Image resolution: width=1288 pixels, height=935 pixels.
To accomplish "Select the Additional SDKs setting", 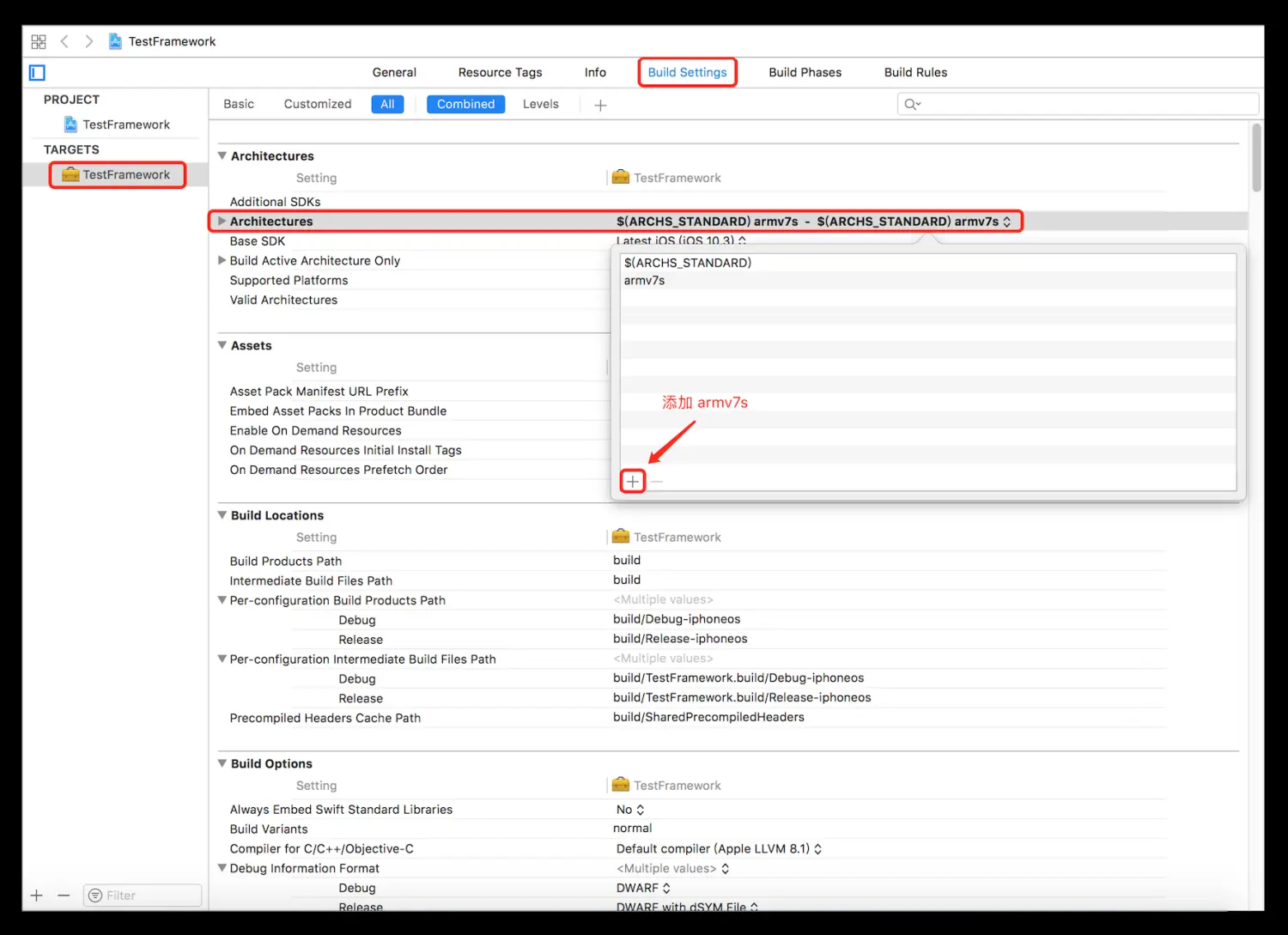I will pos(275,202).
